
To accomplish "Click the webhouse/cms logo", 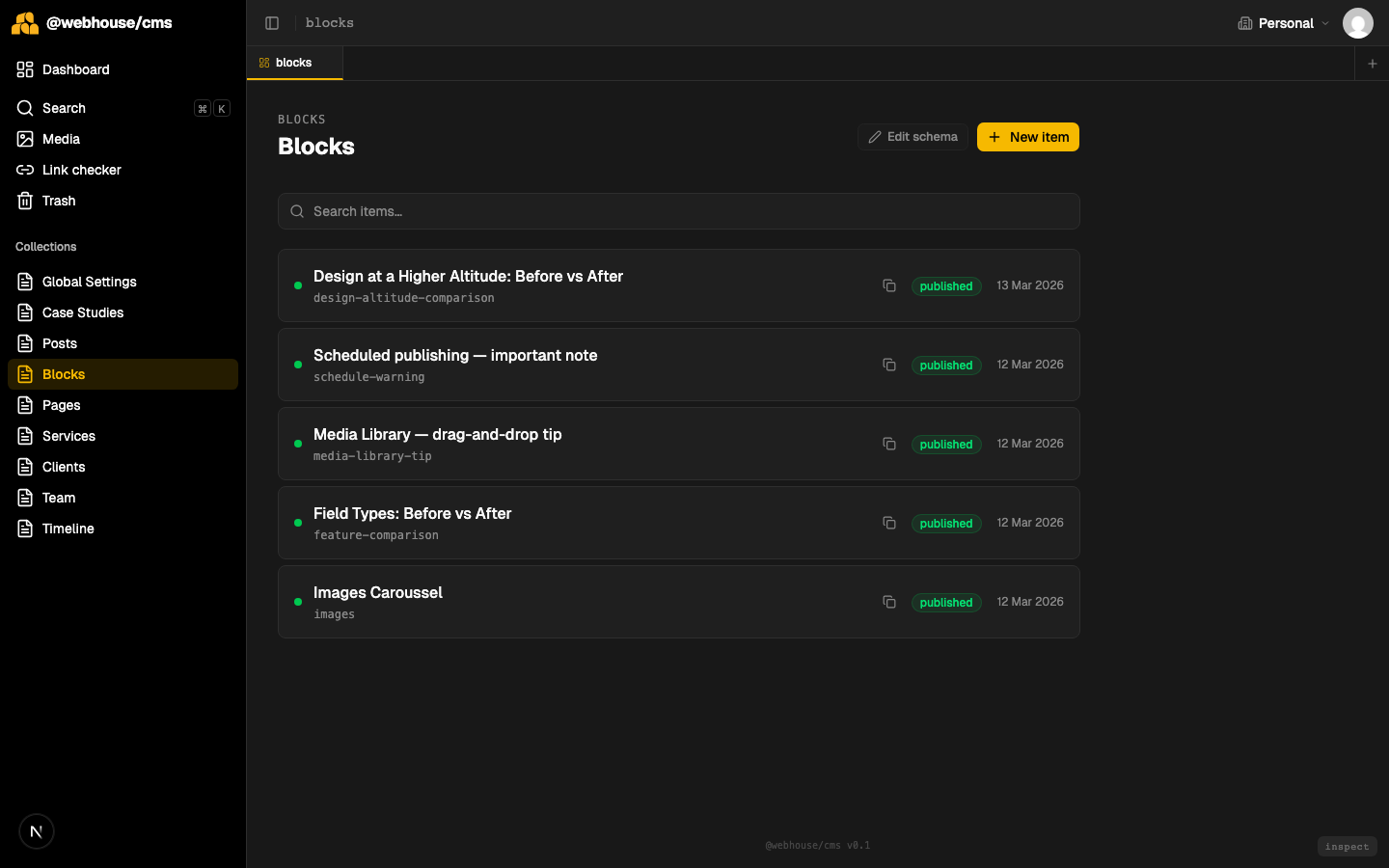I will tap(92, 22).
